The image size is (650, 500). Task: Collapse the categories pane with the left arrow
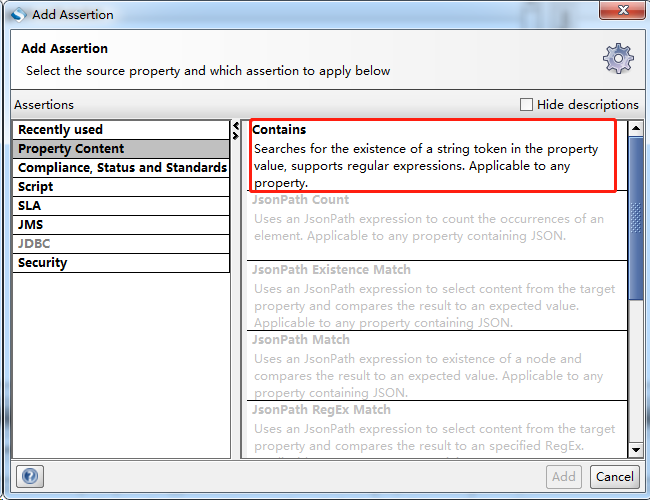(x=236, y=126)
